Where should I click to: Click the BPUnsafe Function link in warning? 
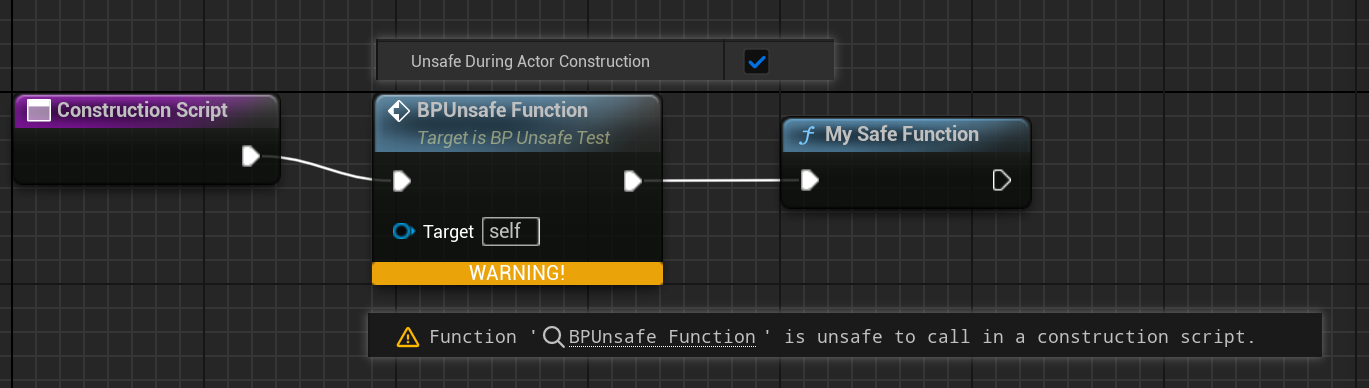[662, 336]
